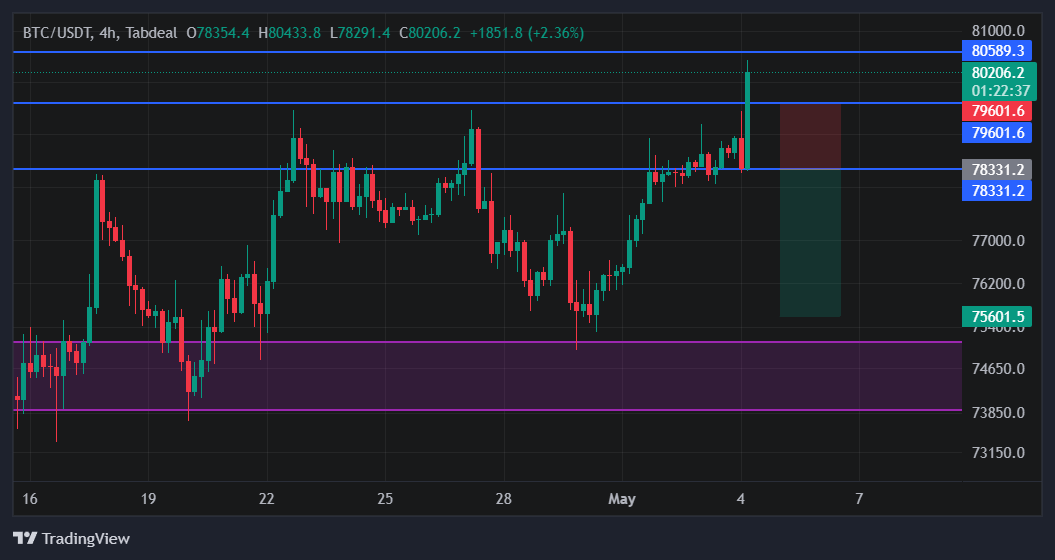Select the top blue horizontal line at 80589.3
Image resolution: width=1055 pixels, height=560 pixels.
click(x=488, y=51)
